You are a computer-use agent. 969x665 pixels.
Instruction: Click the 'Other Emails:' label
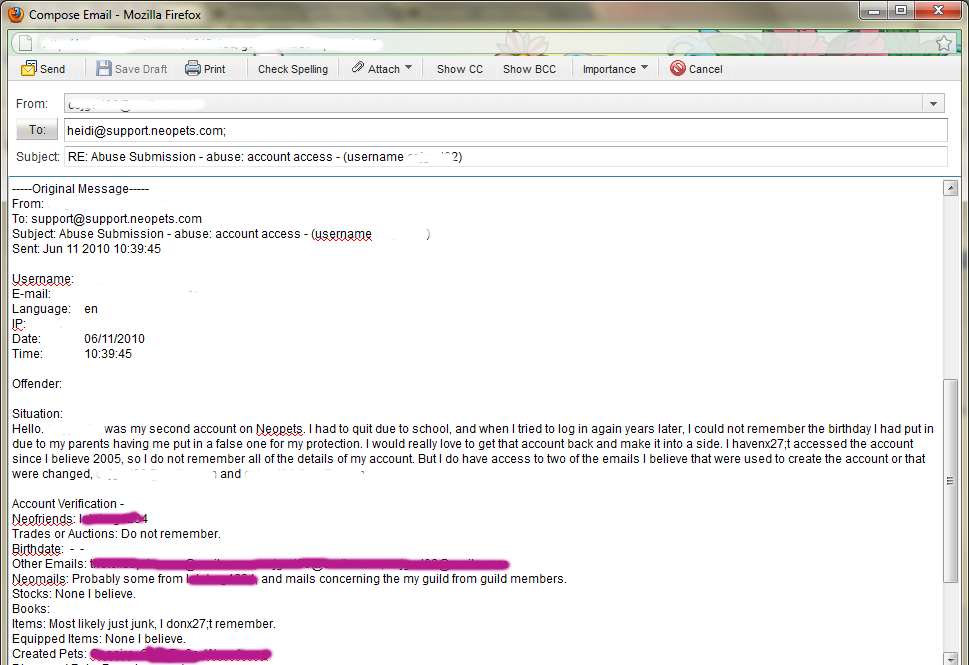[x=49, y=564]
